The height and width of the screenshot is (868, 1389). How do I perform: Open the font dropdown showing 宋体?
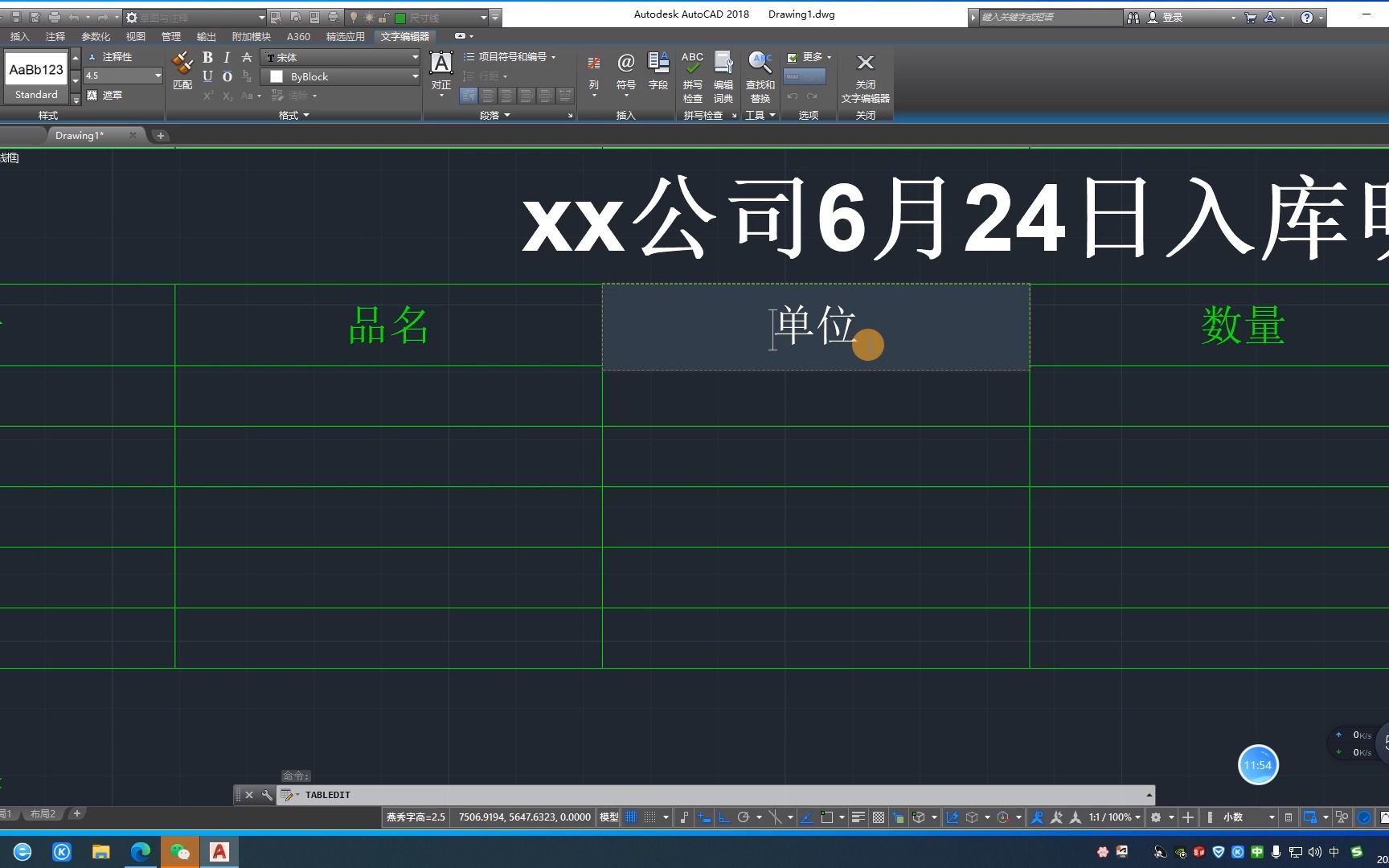click(341, 57)
